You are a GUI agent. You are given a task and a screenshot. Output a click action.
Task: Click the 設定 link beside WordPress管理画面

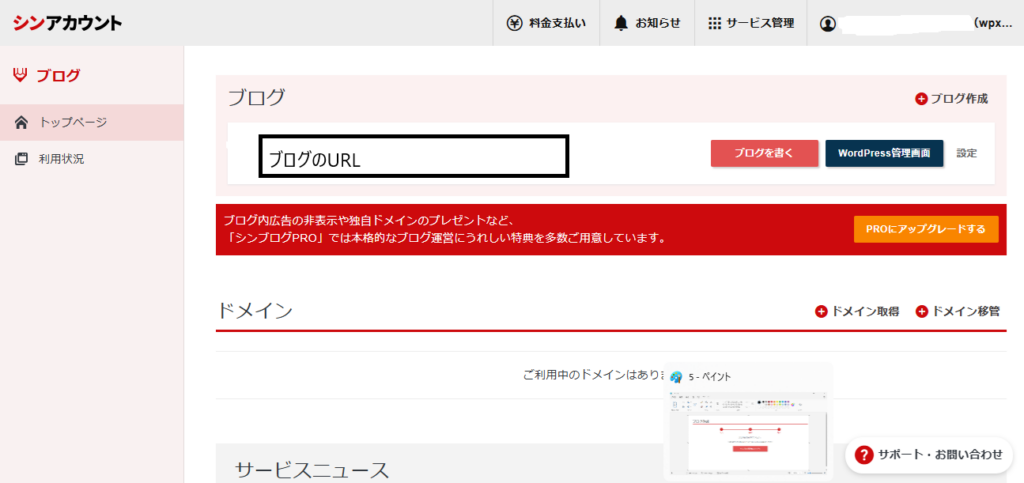point(966,153)
